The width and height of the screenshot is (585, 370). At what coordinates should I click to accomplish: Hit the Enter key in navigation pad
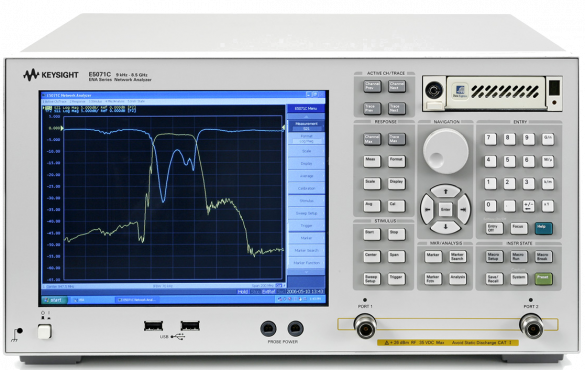[445, 210]
